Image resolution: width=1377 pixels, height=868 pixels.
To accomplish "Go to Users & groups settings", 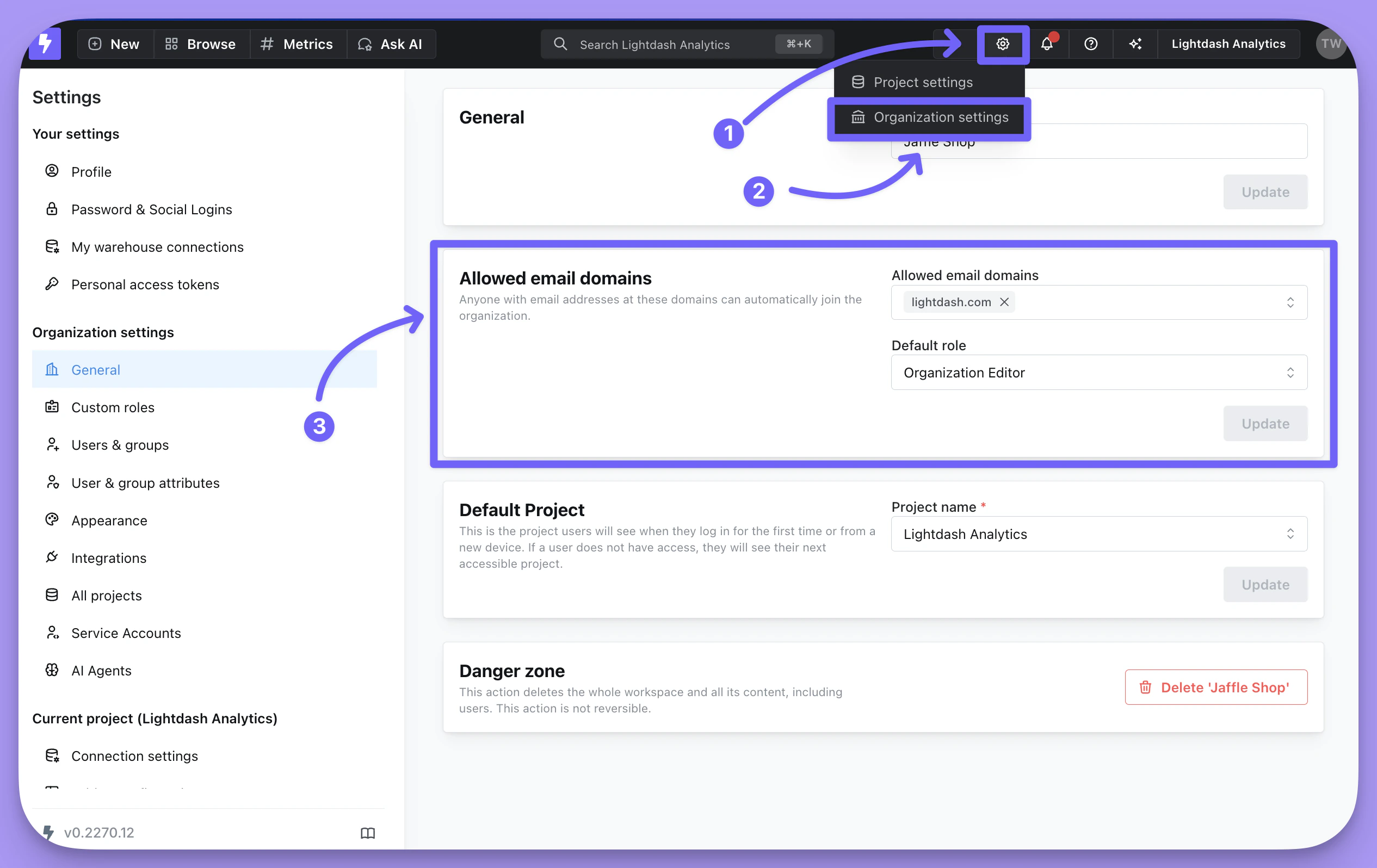I will (x=120, y=445).
